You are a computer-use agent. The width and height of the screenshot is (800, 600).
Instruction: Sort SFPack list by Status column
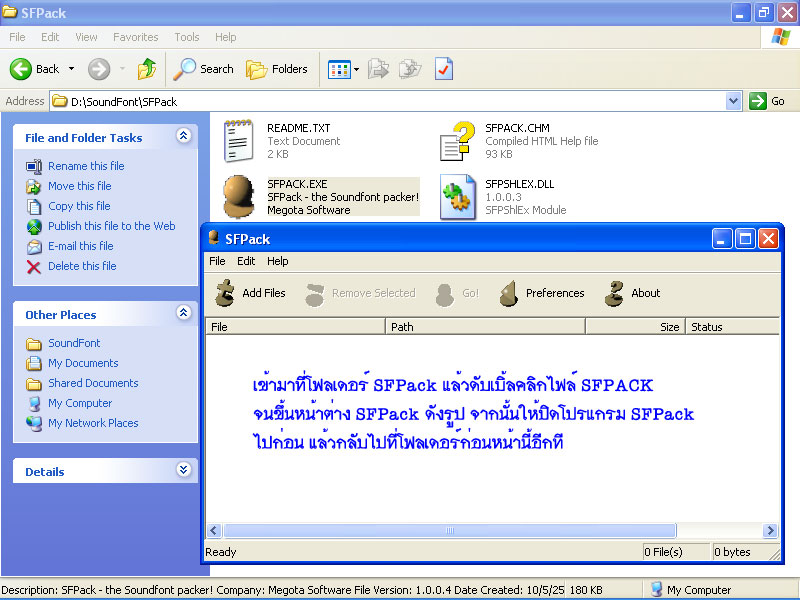[x=732, y=327]
